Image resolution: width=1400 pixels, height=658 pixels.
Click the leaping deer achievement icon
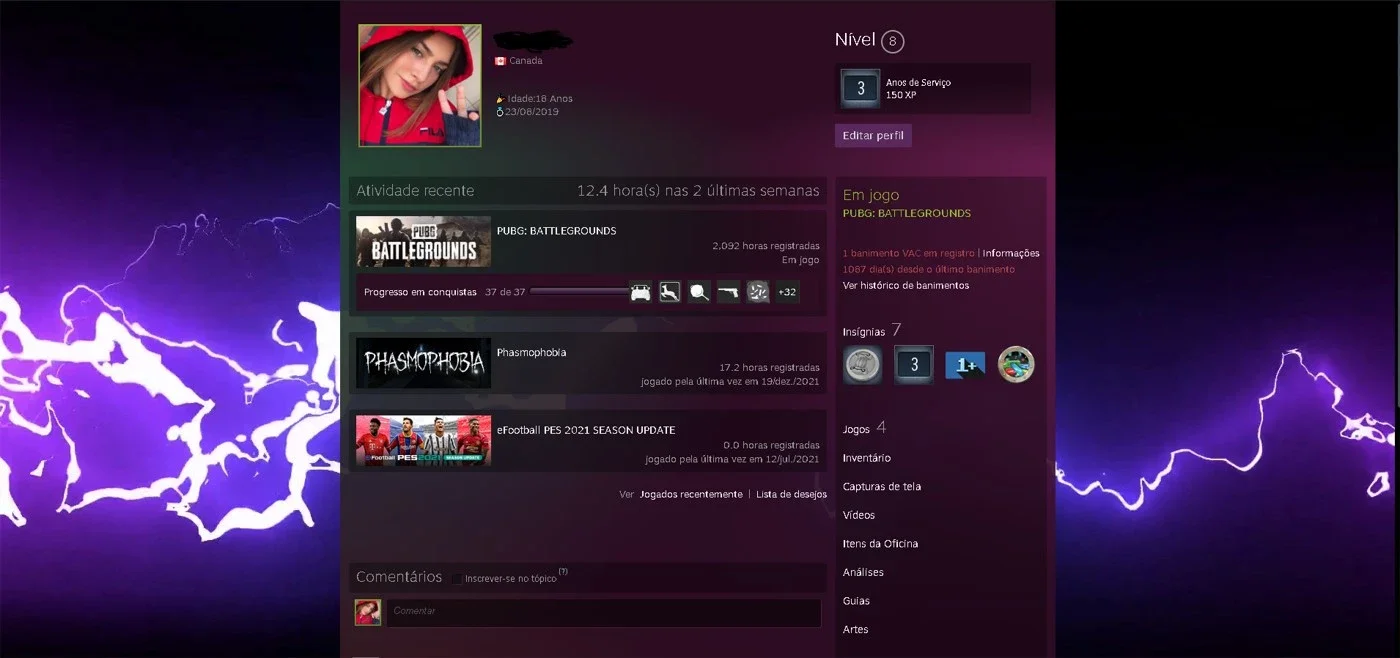pyautogui.click(x=670, y=292)
